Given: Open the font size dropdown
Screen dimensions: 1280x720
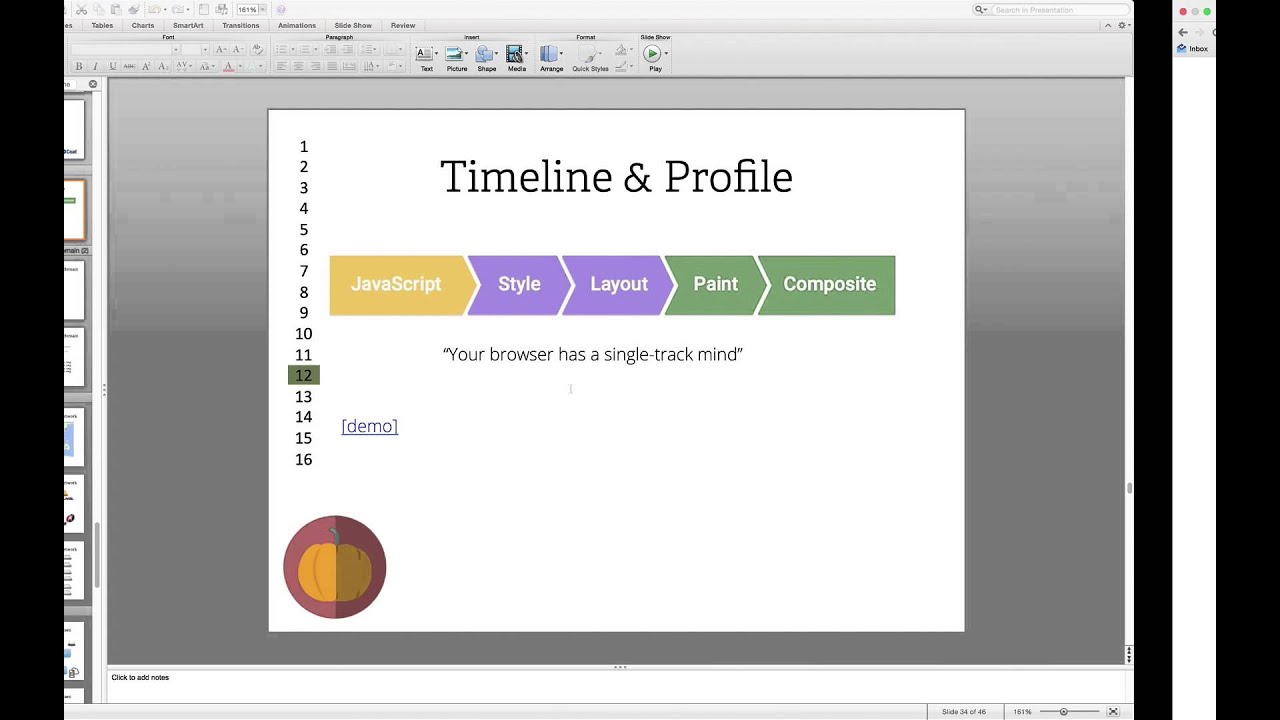Looking at the screenshot, I should pyautogui.click(x=205, y=49).
